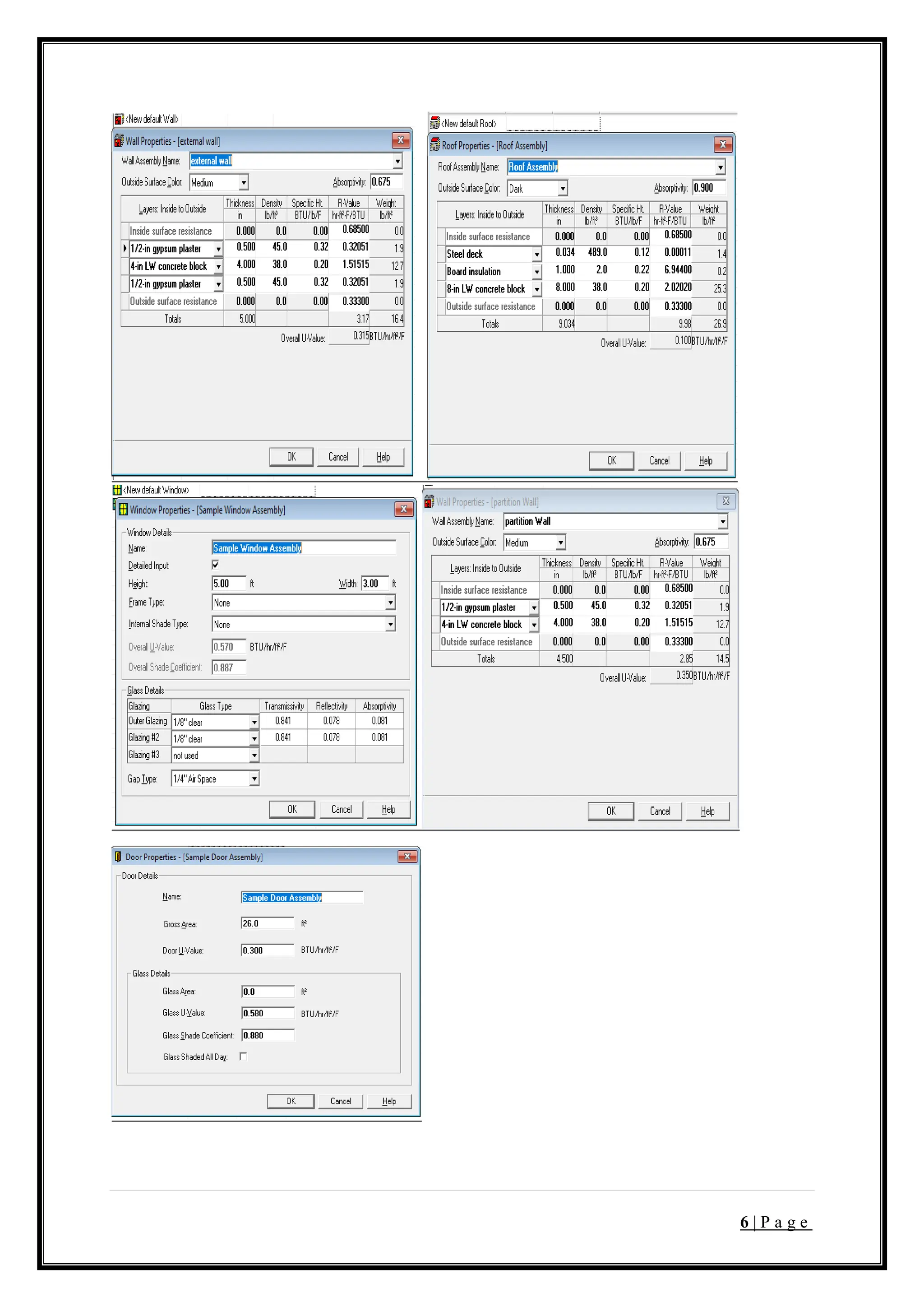This screenshot has width=924, height=1307.
Task: Close the Roof Properties dialog
Action: (x=723, y=144)
